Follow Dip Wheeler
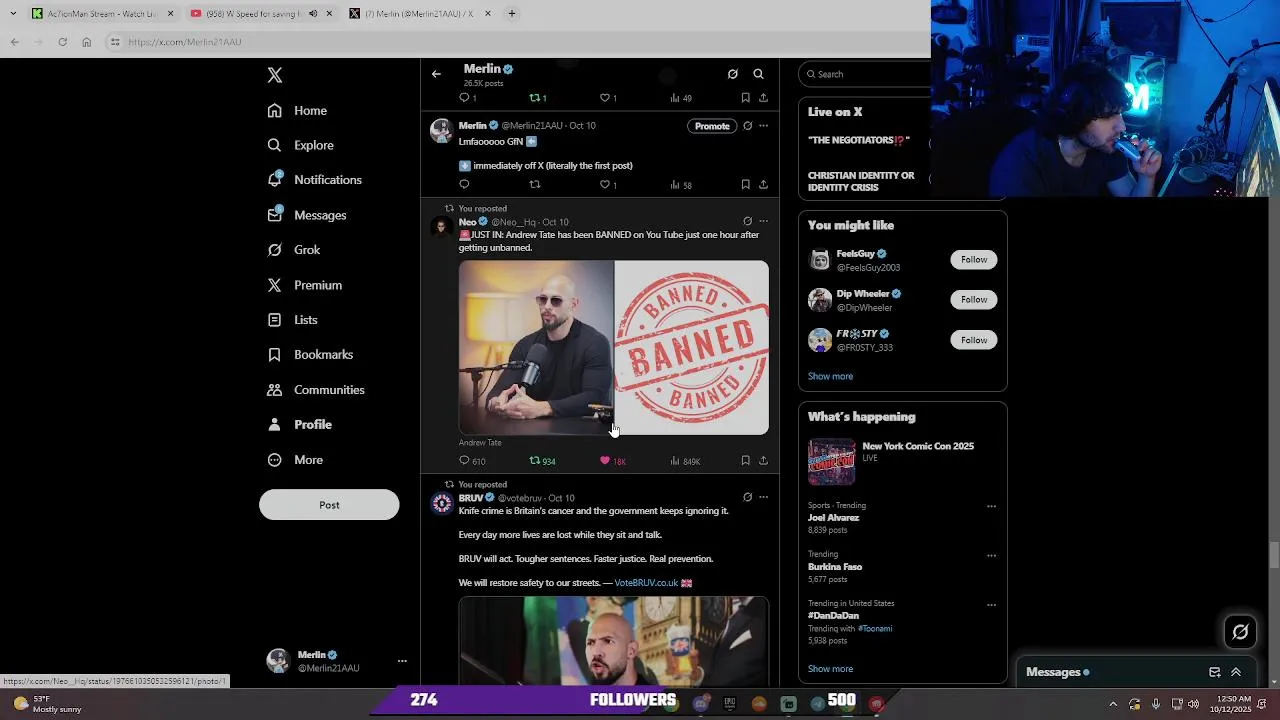Viewport: 1280px width, 720px height. pyautogui.click(x=974, y=300)
